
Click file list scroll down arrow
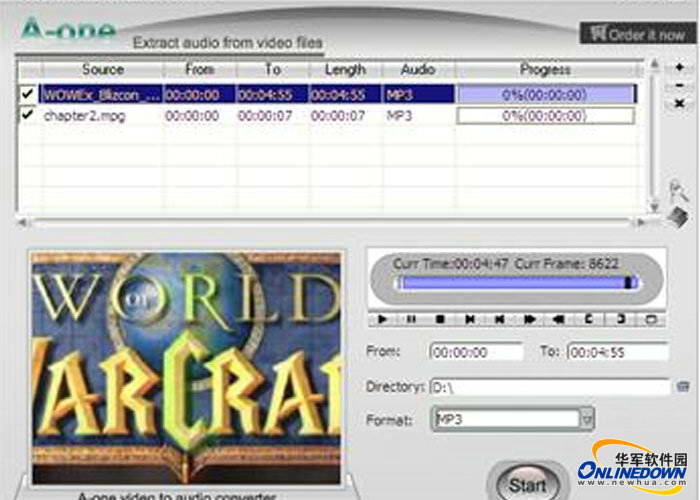point(654,207)
